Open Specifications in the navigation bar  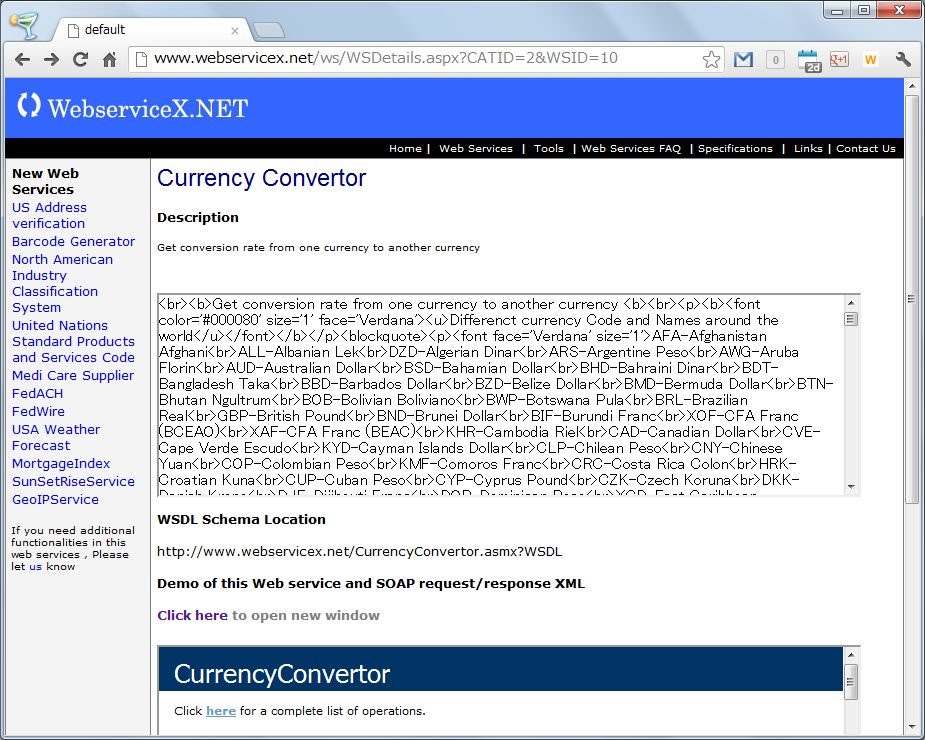735,148
